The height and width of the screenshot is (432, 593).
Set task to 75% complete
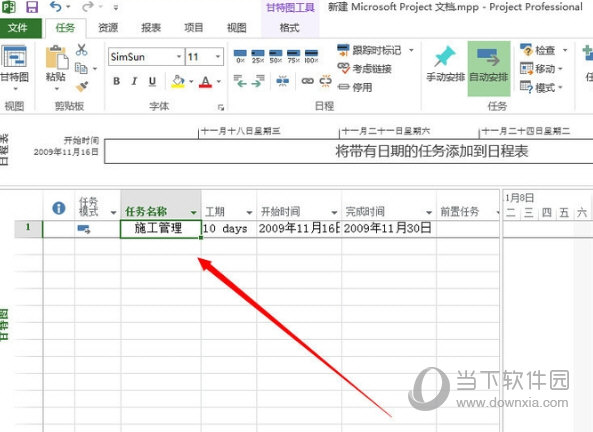click(x=293, y=56)
